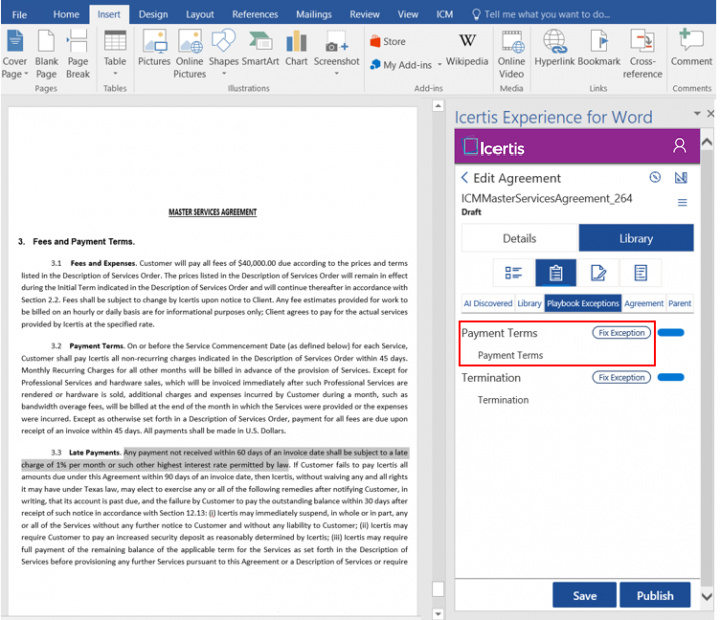Click the document scrollbar down arrow
Viewport: 720px width, 620px height.
(438, 614)
